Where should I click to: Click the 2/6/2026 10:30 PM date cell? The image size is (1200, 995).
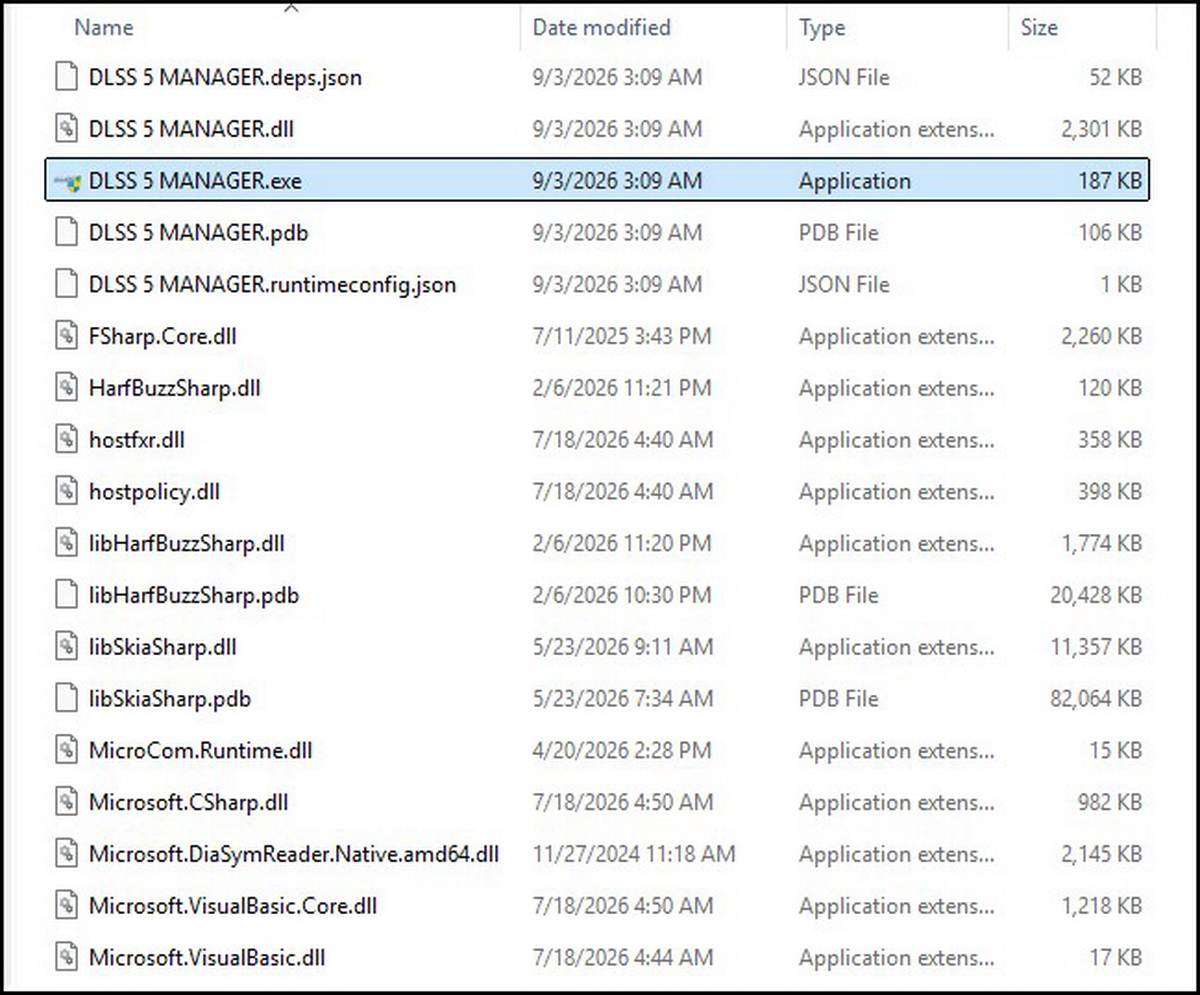(x=622, y=595)
